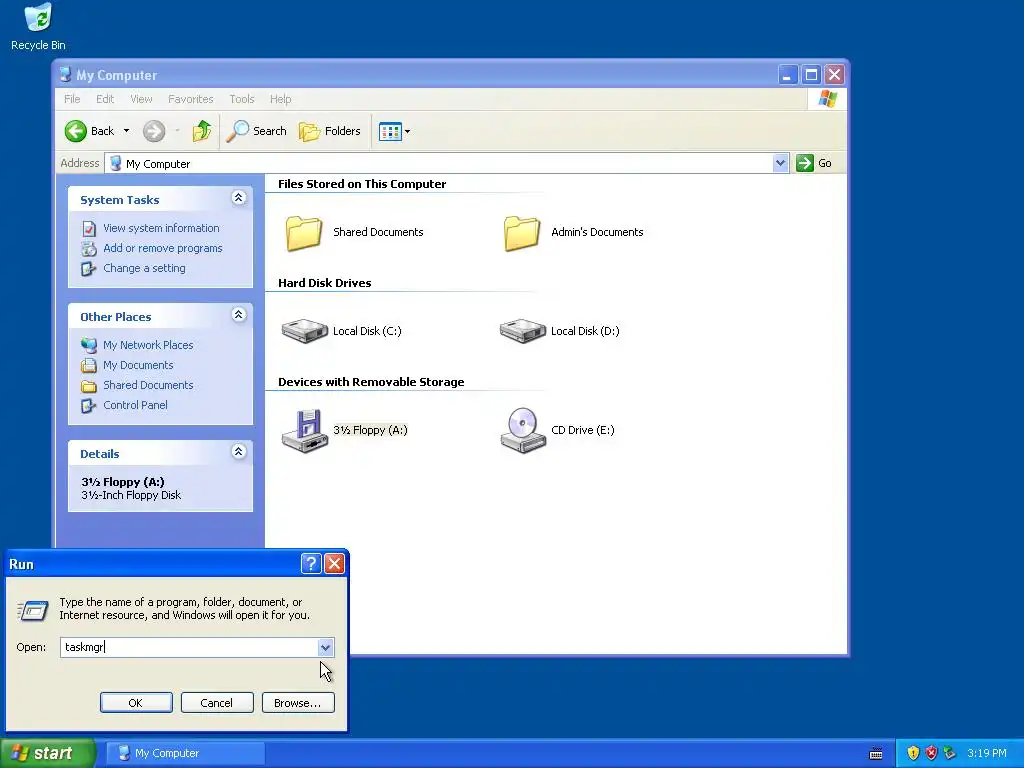Open the View menu
Viewport: 1024px width, 768px height.
pos(141,99)
